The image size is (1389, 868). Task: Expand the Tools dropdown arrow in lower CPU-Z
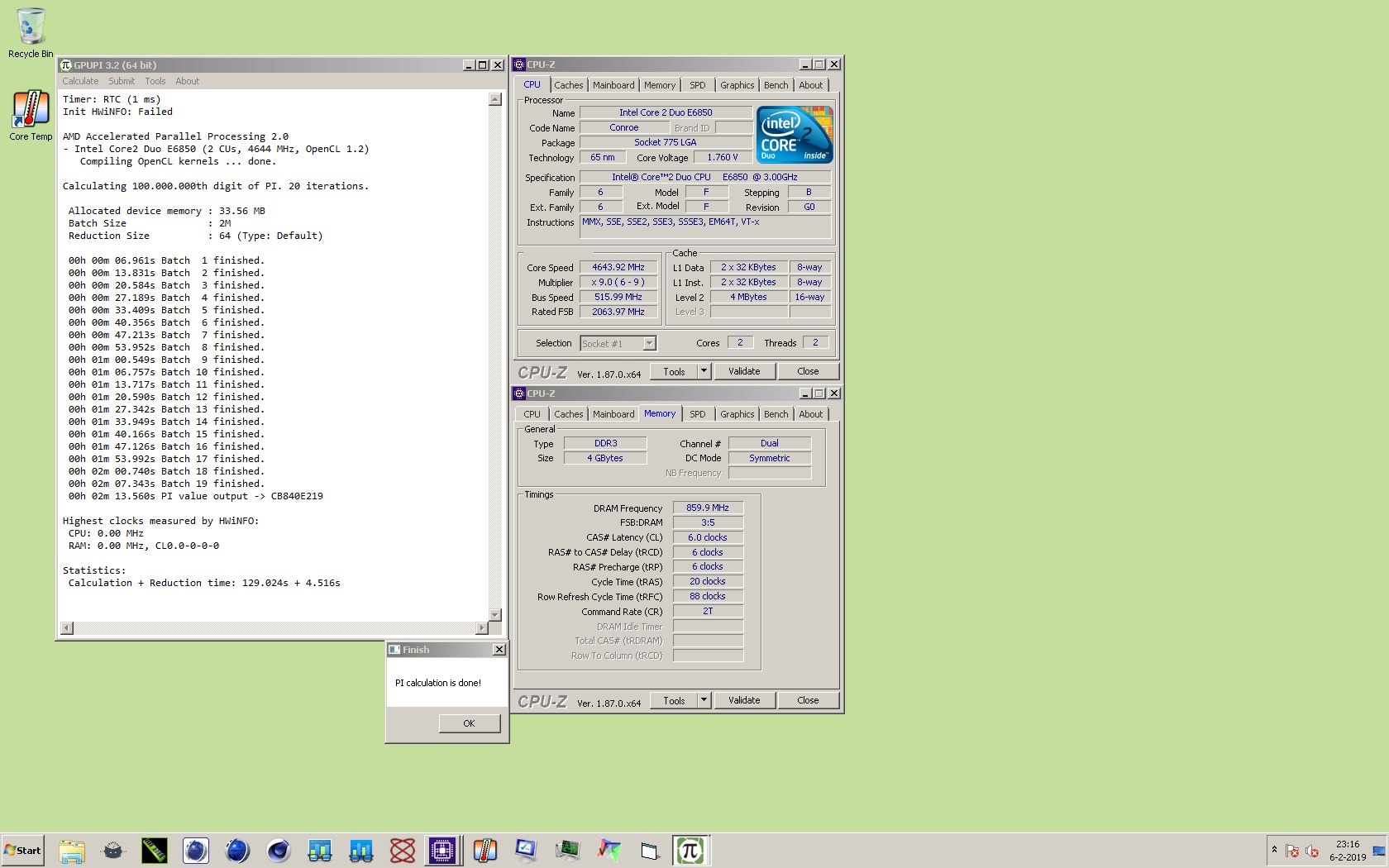704,700
